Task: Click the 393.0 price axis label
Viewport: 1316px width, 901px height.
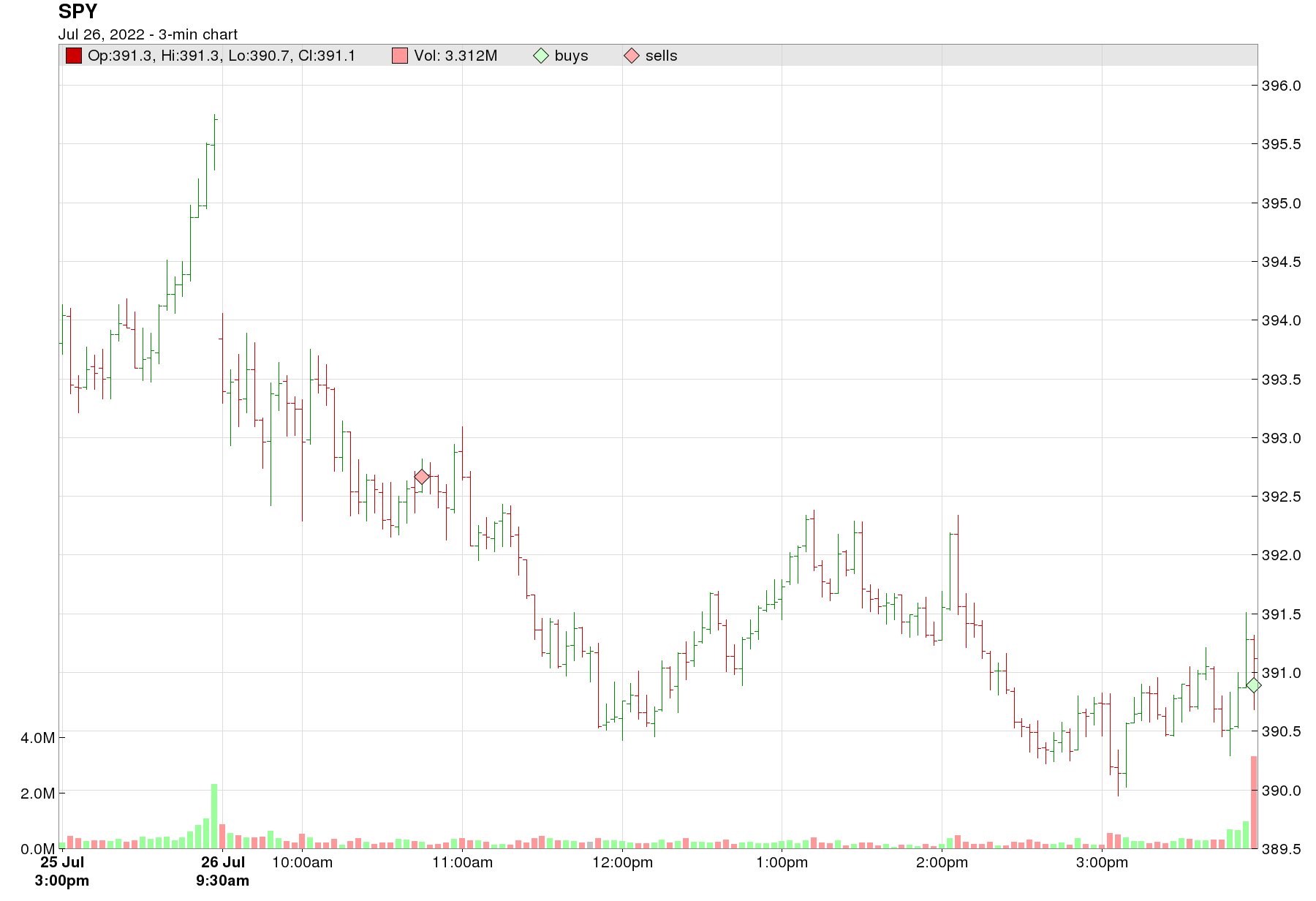Action: point(1282,438)
